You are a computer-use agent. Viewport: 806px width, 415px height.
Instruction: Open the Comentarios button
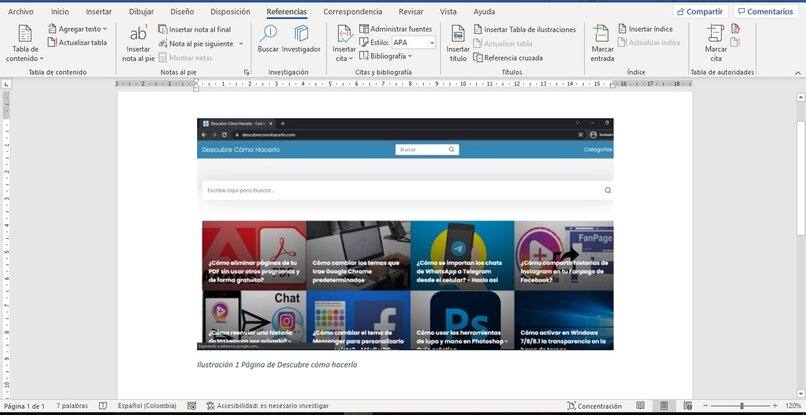pos(765,11)
